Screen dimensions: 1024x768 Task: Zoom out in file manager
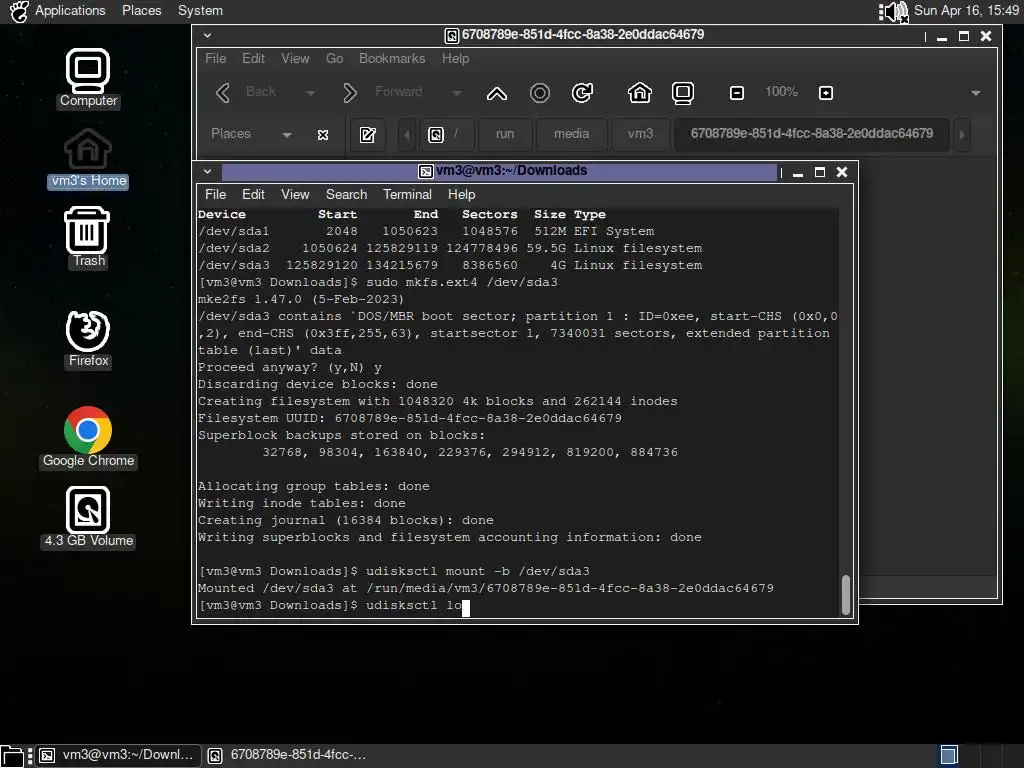pyautogui.click(x=737, y=93)
